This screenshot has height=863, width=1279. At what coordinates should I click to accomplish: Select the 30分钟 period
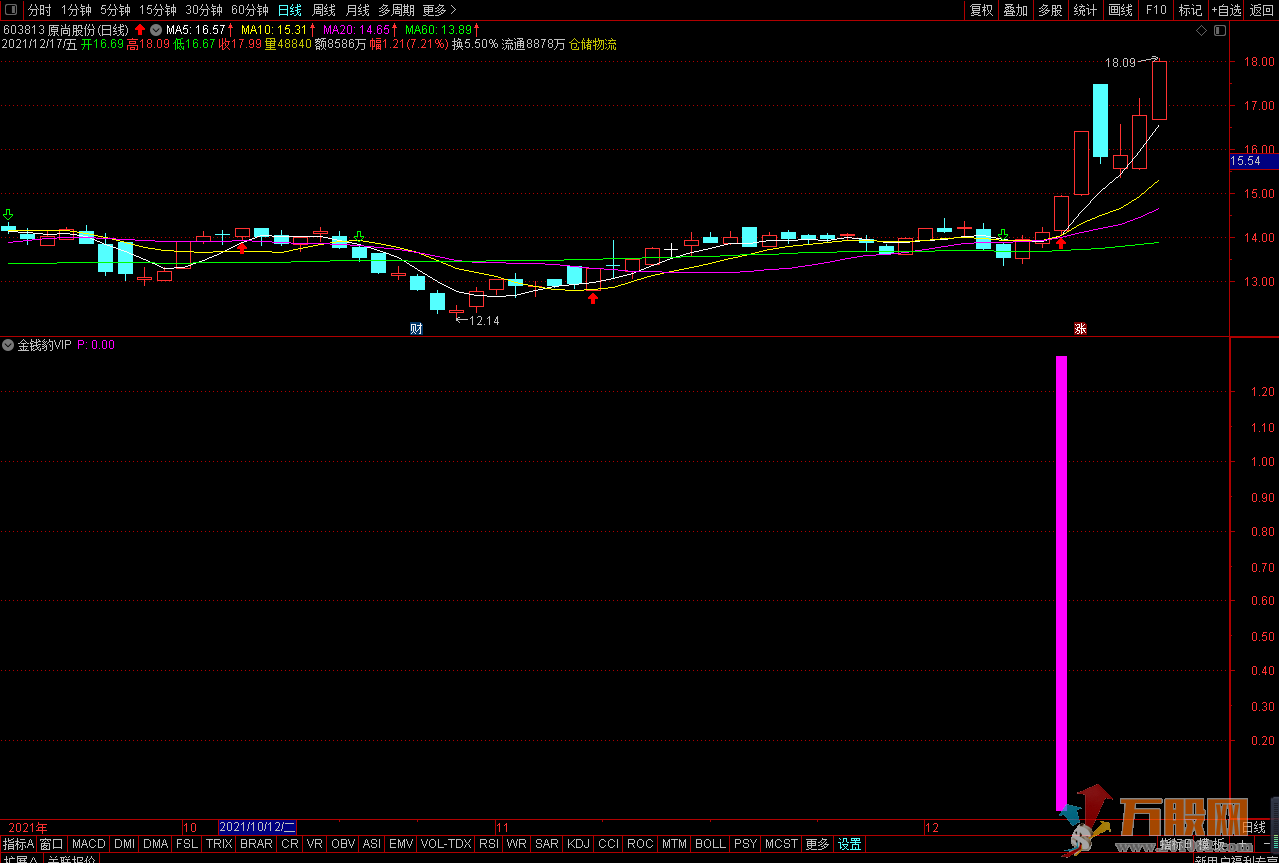pyautogui.click(x=203, y=10)
